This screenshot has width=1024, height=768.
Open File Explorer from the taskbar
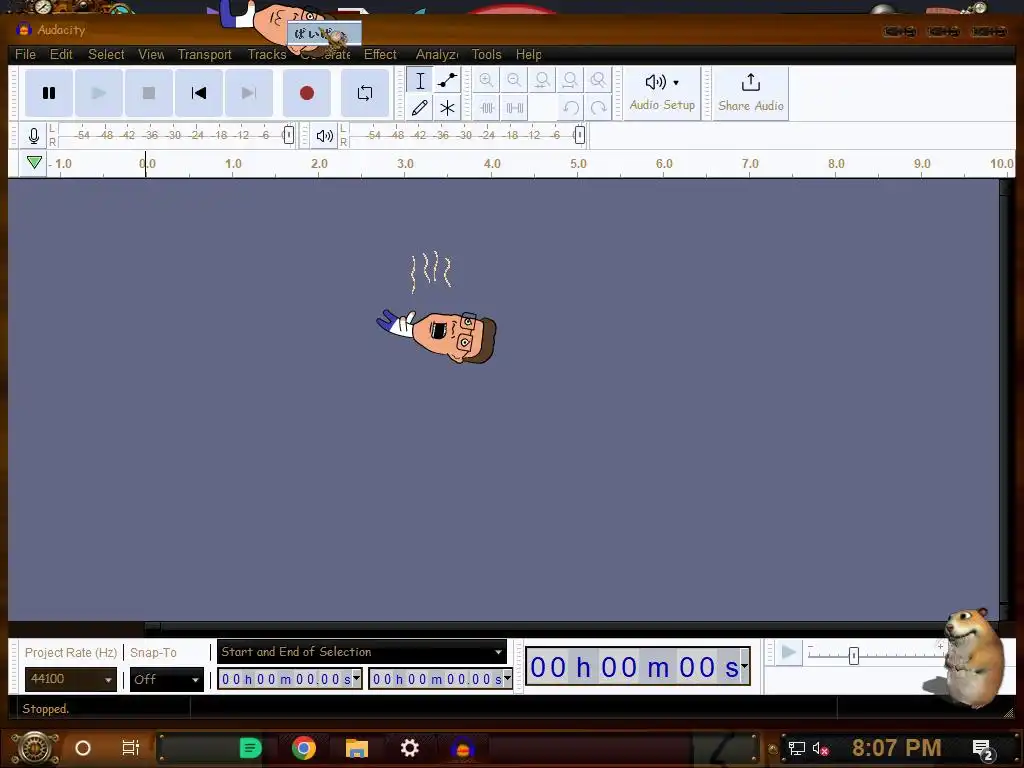(357, 748)
